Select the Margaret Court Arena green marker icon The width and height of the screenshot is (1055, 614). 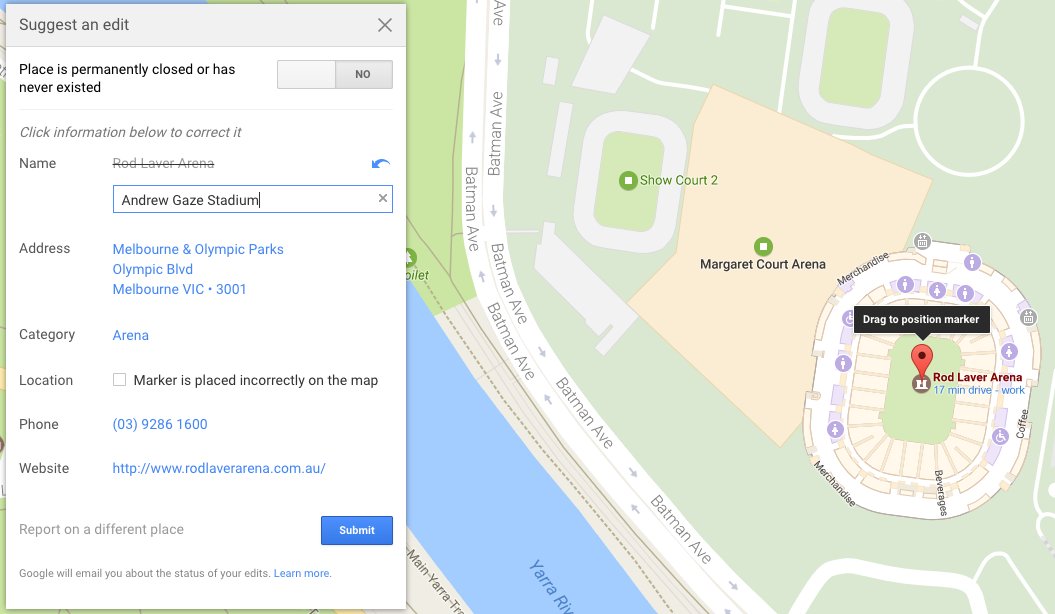(763, 246)
